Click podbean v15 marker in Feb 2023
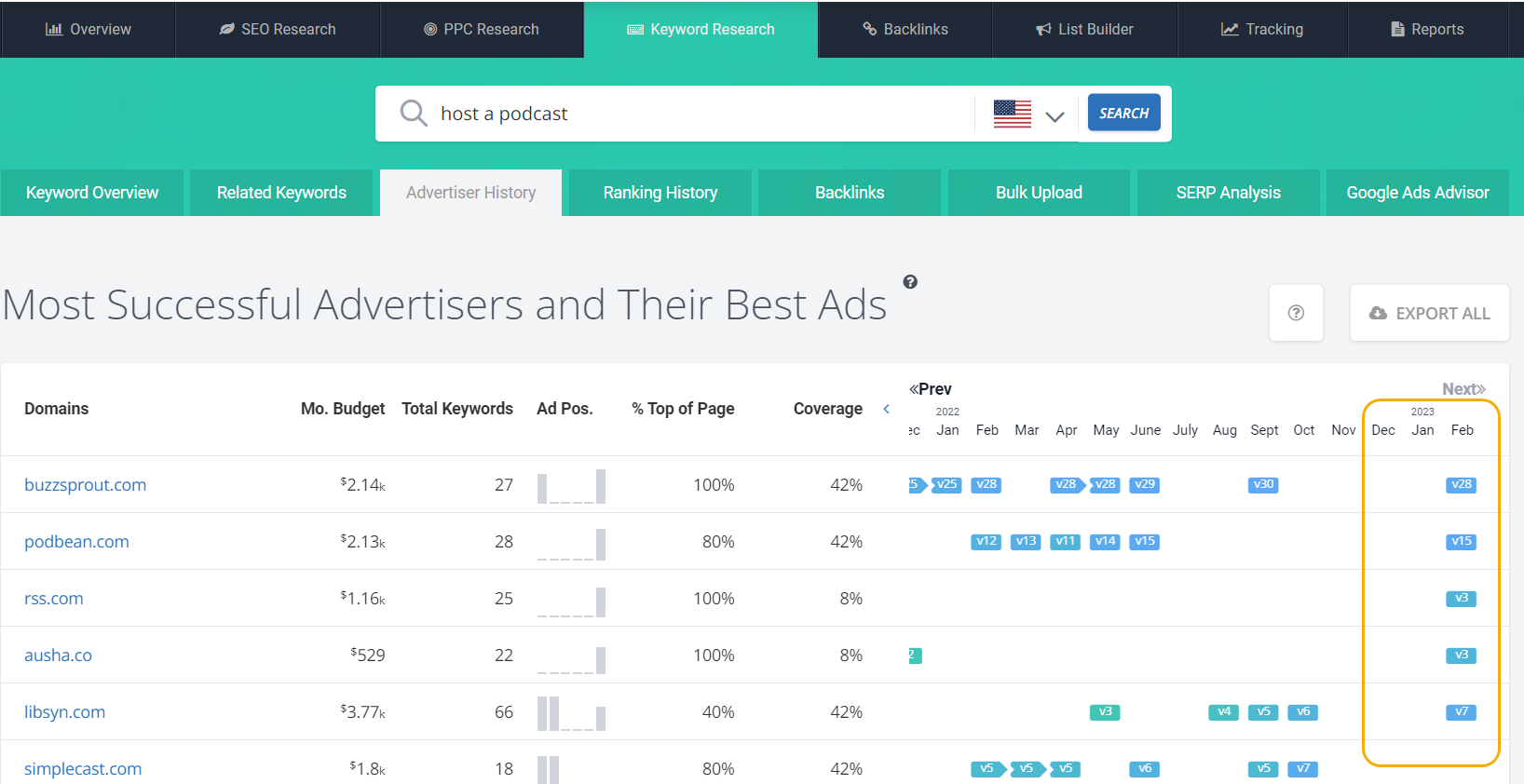The image size is (1524, 784). (x=1462, y=541)
